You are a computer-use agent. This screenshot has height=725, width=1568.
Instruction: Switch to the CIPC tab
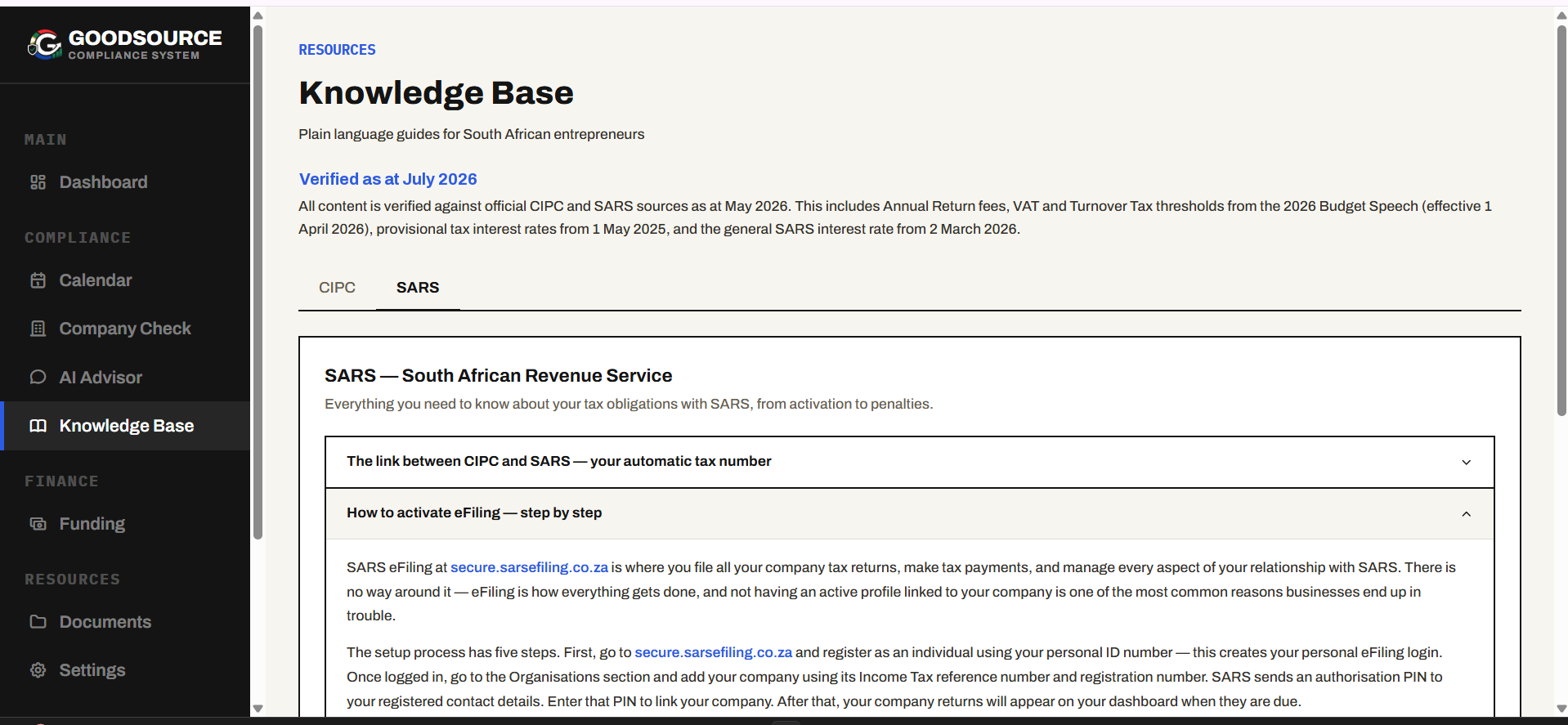[x=337, y=288]
